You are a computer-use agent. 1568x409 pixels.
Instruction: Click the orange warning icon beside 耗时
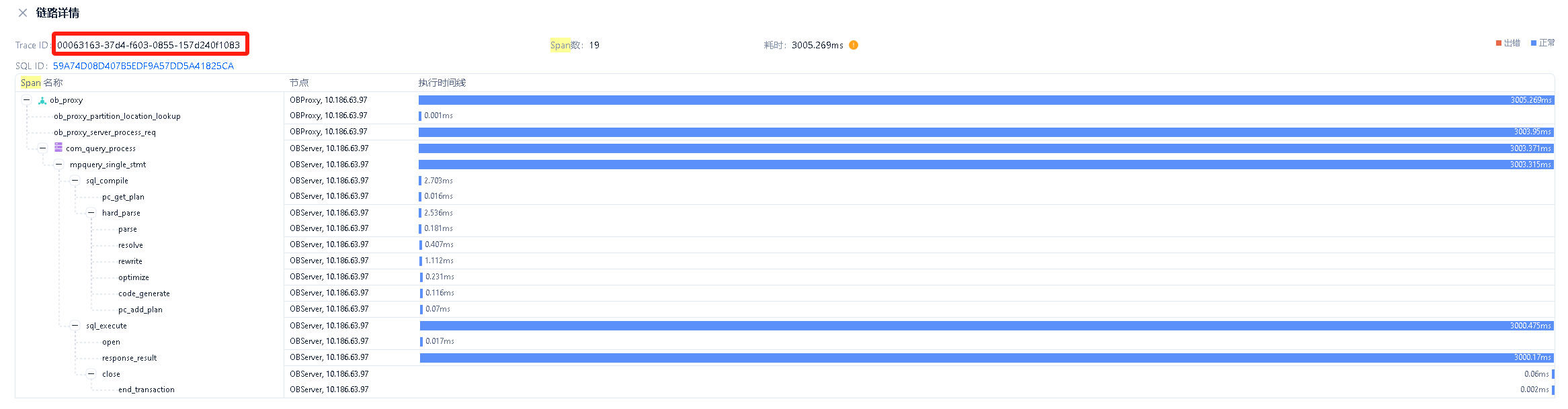[x=854, y=45]
